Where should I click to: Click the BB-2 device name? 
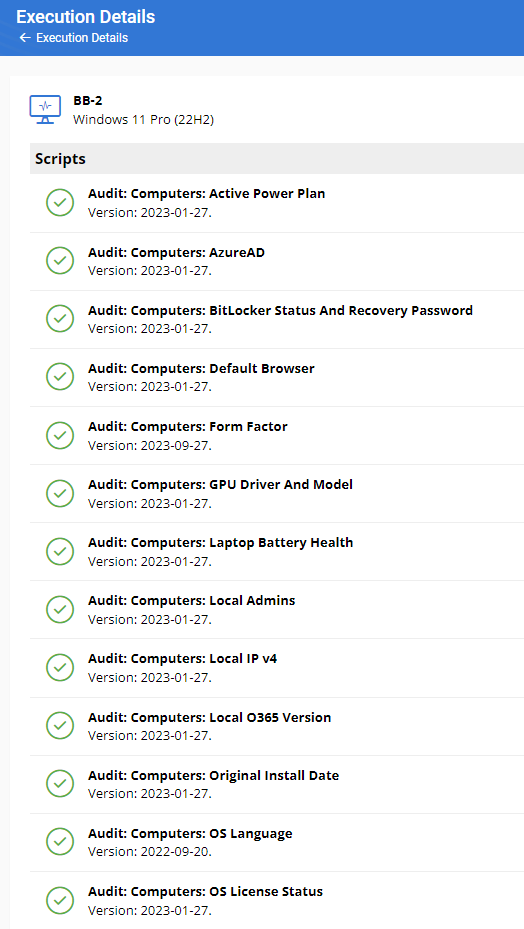coord(88,101)
